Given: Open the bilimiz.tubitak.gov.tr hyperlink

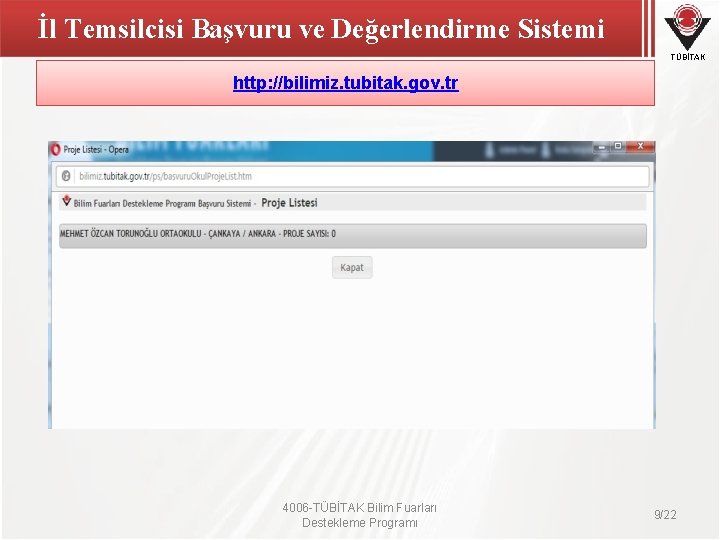Looking at the screenshot, I should [345, 83].
